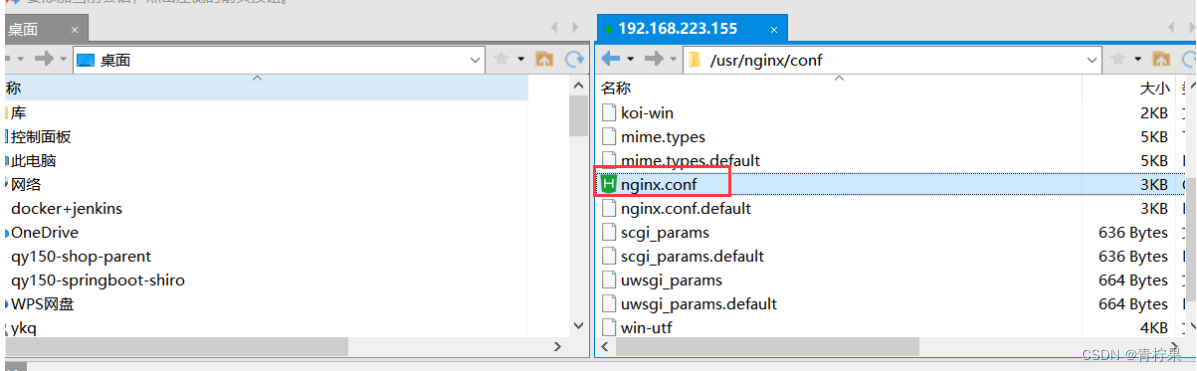The width and height of the screenshot is (1197, 371).
Task: Open back-history dropdown in the remote pane
Action: pyautogui.click(x=631, y=59)
